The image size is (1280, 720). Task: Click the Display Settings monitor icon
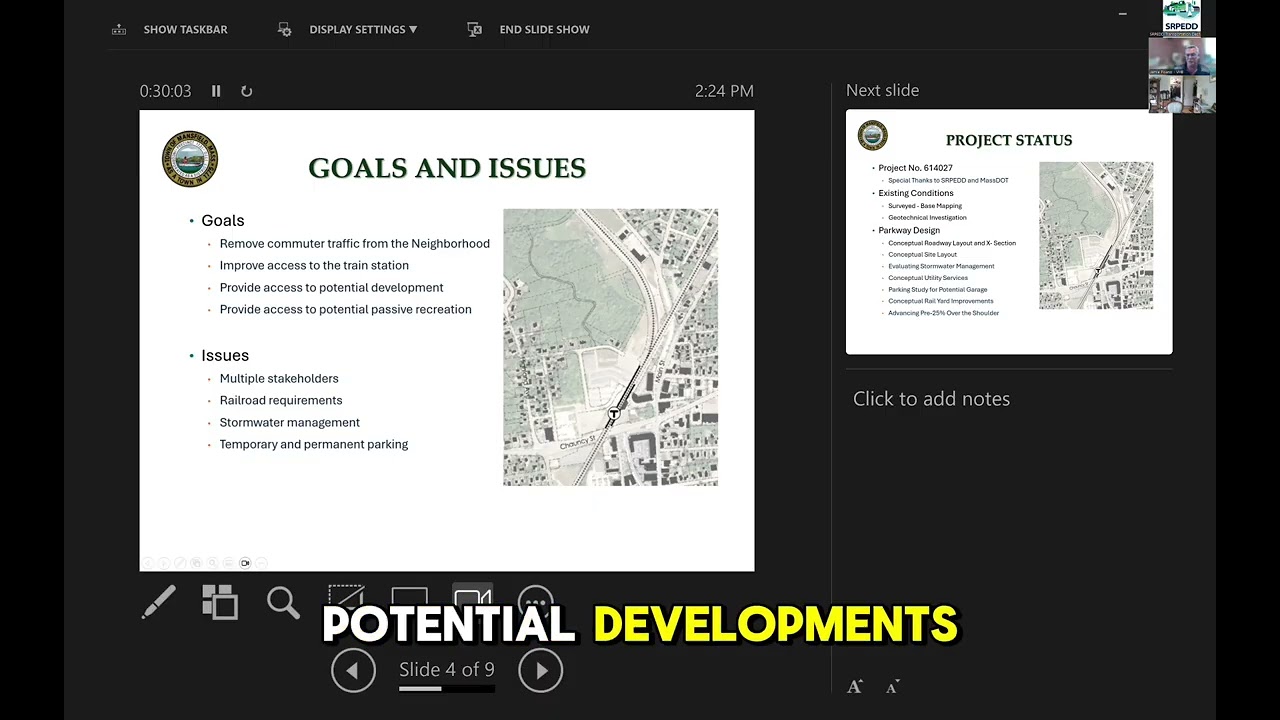click(x=285, y=30)
